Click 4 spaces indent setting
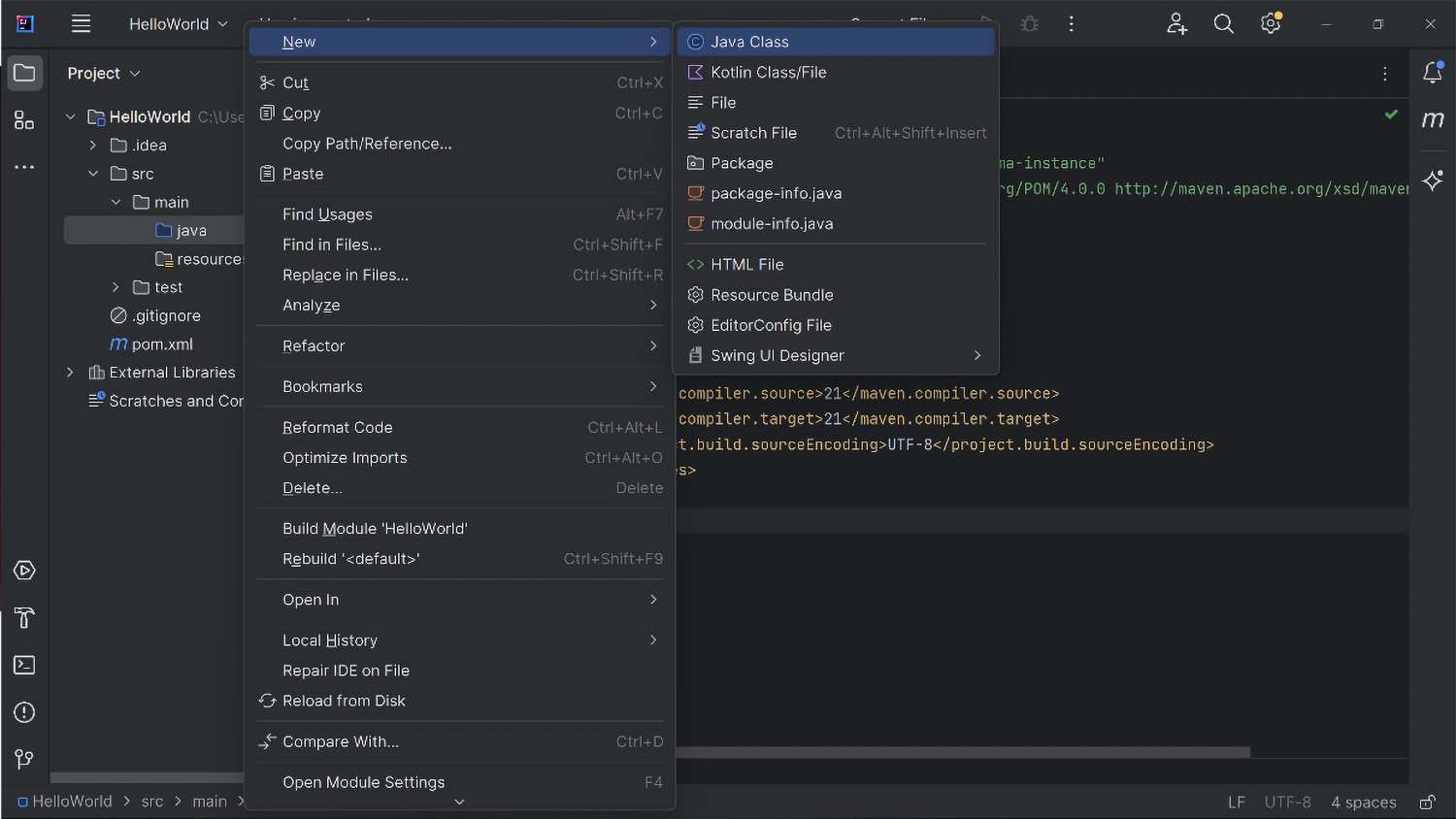This screenshot has height=819, width=1456. pyautogui.click(x=1364, y=803)
